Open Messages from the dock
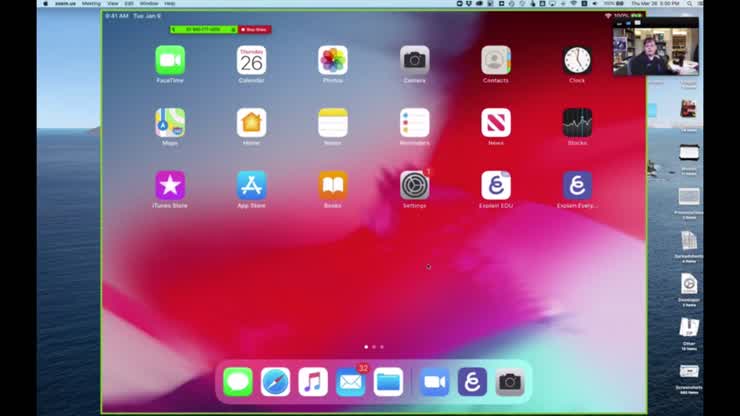 pyautogui.click(x=238, y=382)
